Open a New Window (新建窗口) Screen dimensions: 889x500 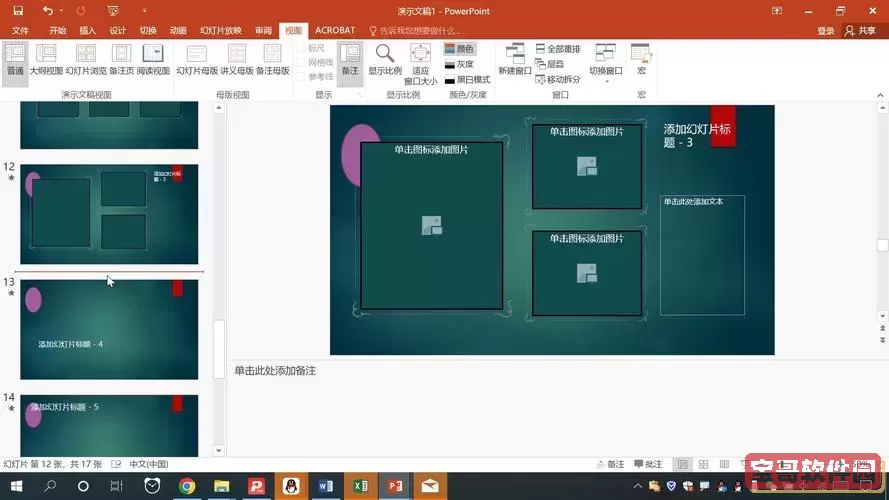click(x=515, y=59)
